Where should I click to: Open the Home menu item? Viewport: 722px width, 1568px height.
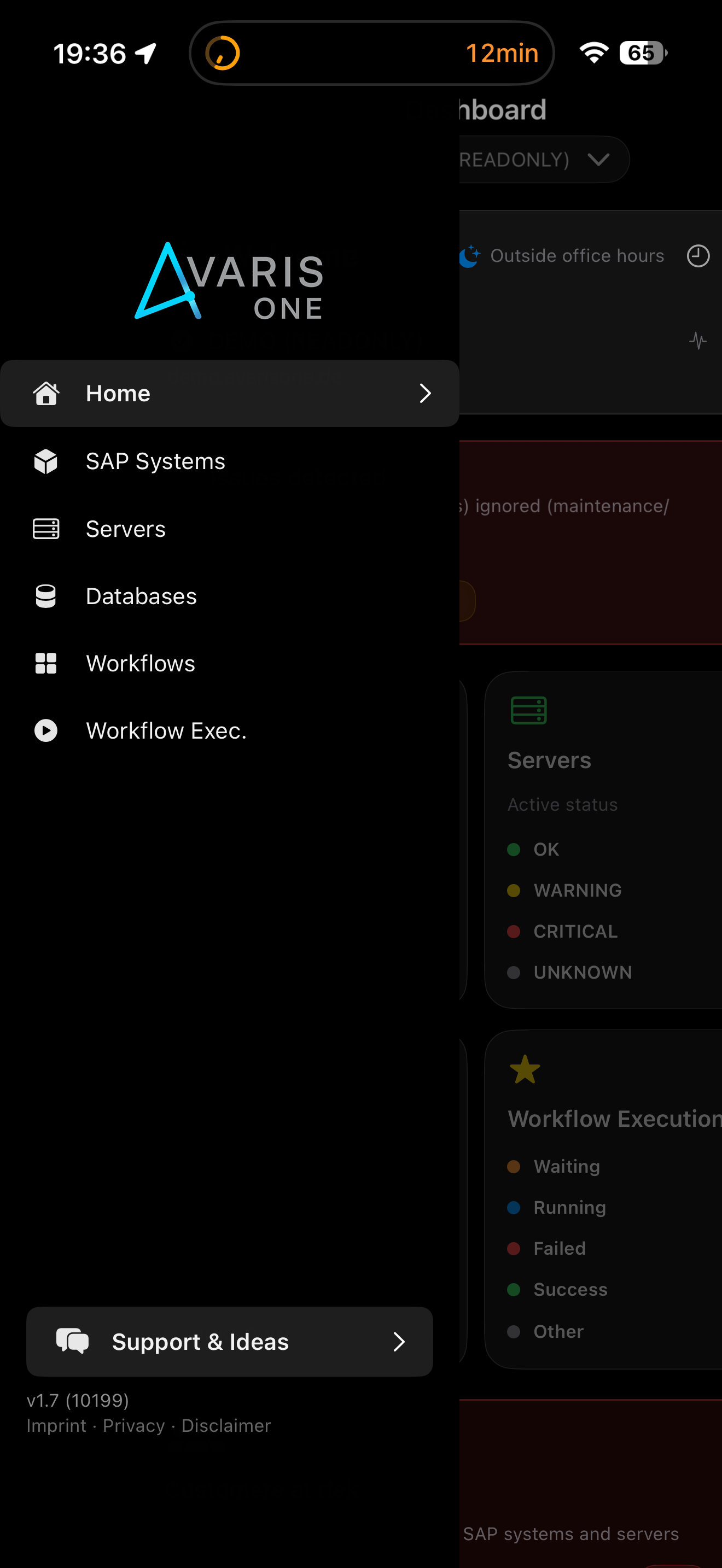[230, 393]
